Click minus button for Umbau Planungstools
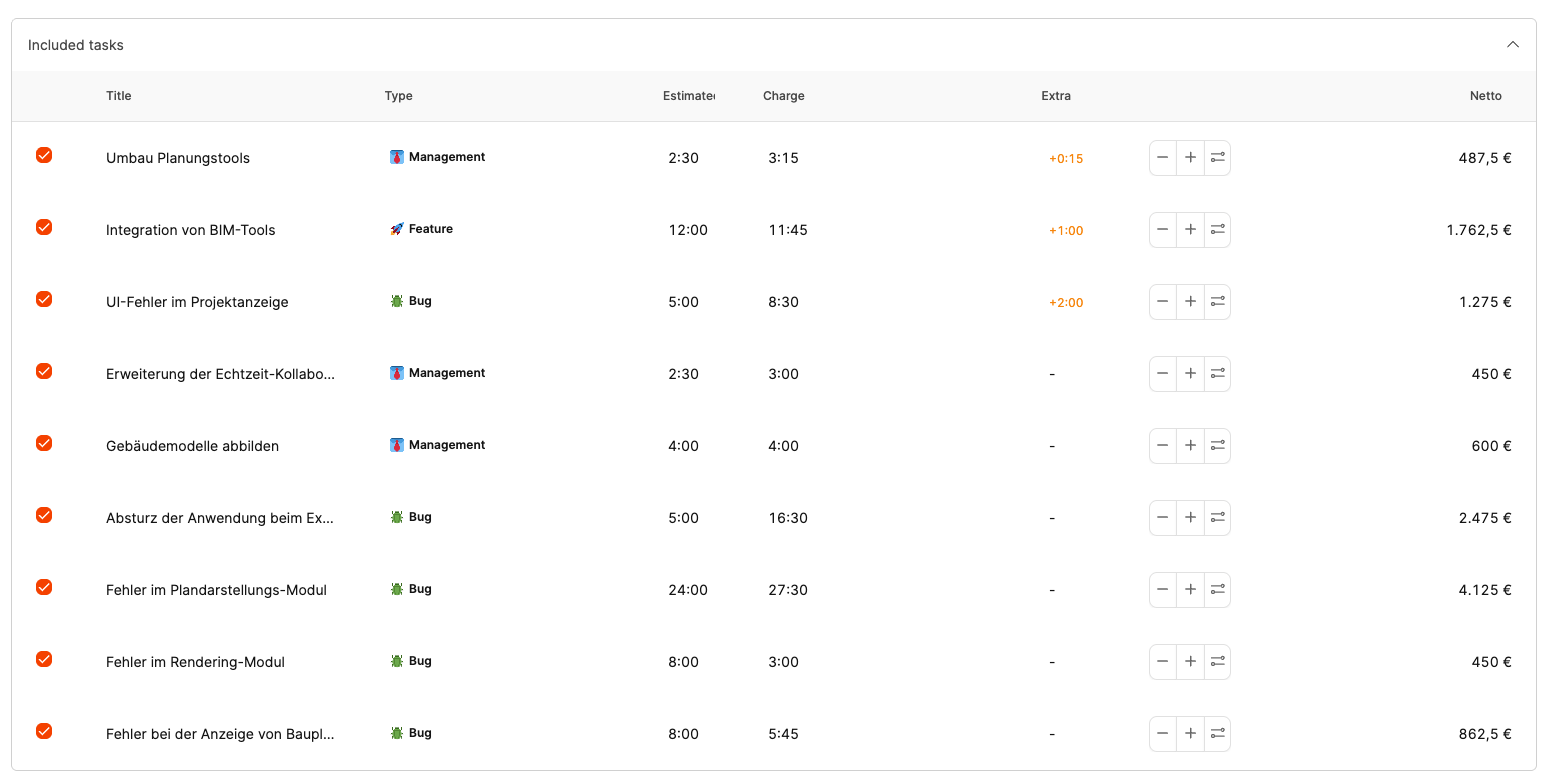 (x=1162, y=158)
